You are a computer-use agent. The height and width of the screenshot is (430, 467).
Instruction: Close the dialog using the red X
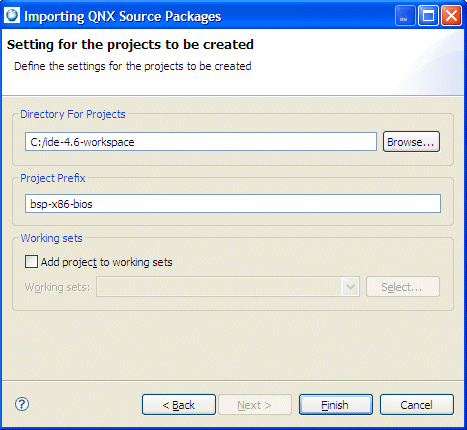(451, 16)
